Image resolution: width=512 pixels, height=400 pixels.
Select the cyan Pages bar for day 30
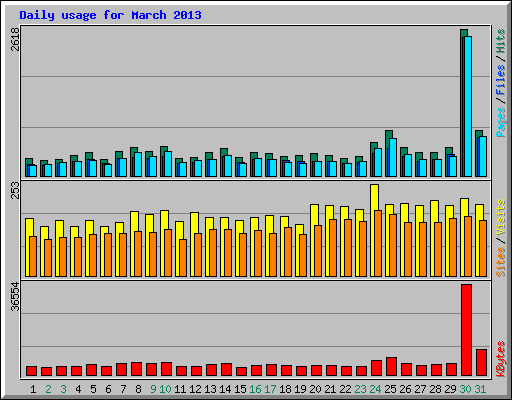click(468, 106)
